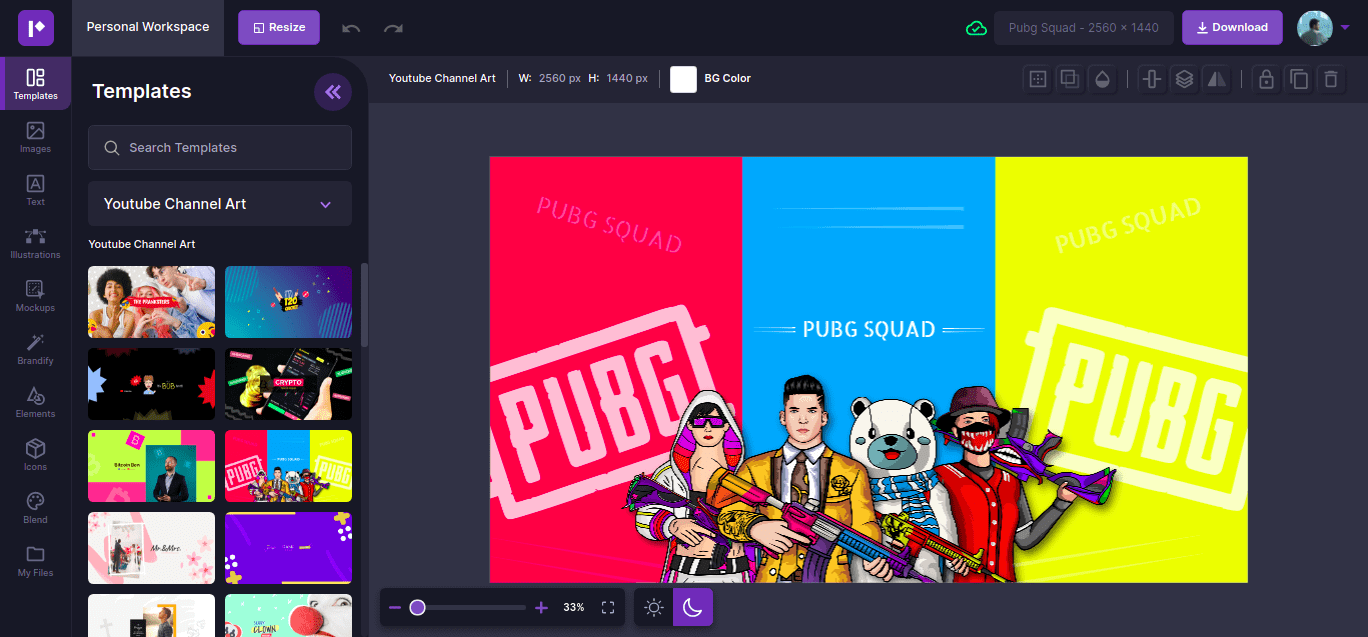Click the center align icon
The image size is (1368, 637).
[x=1152, y=79]
